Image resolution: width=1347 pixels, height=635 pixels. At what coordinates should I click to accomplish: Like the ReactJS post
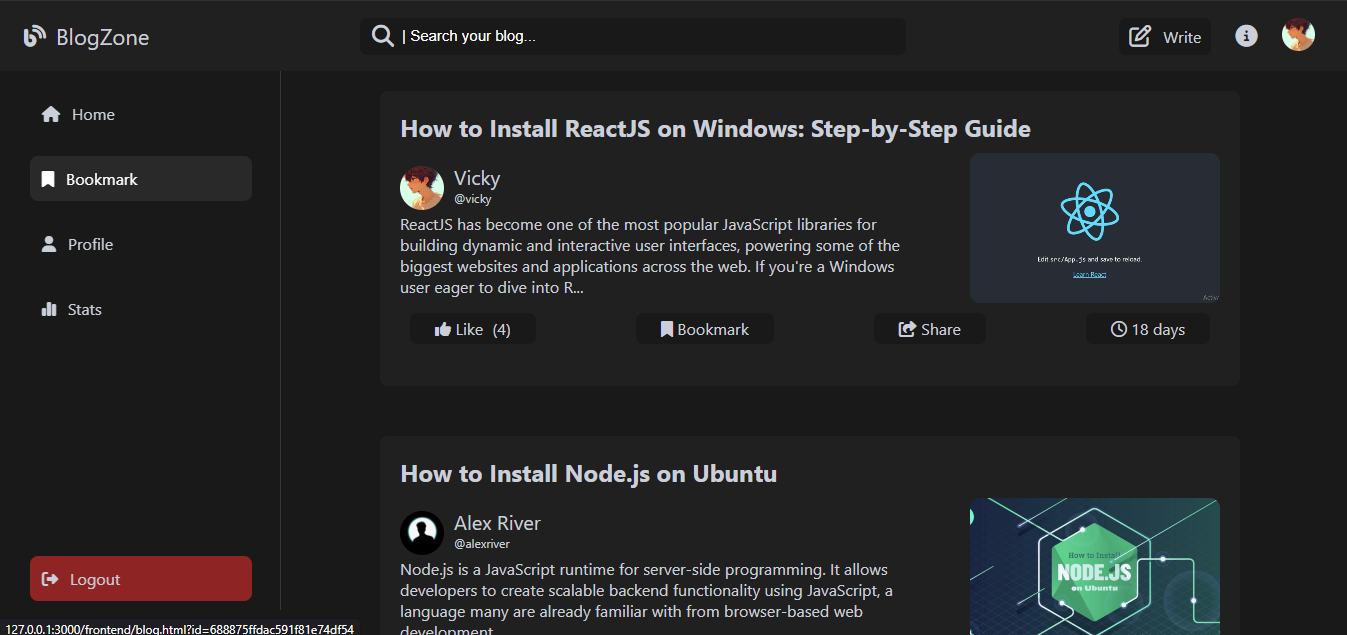[x=473, y=329]
